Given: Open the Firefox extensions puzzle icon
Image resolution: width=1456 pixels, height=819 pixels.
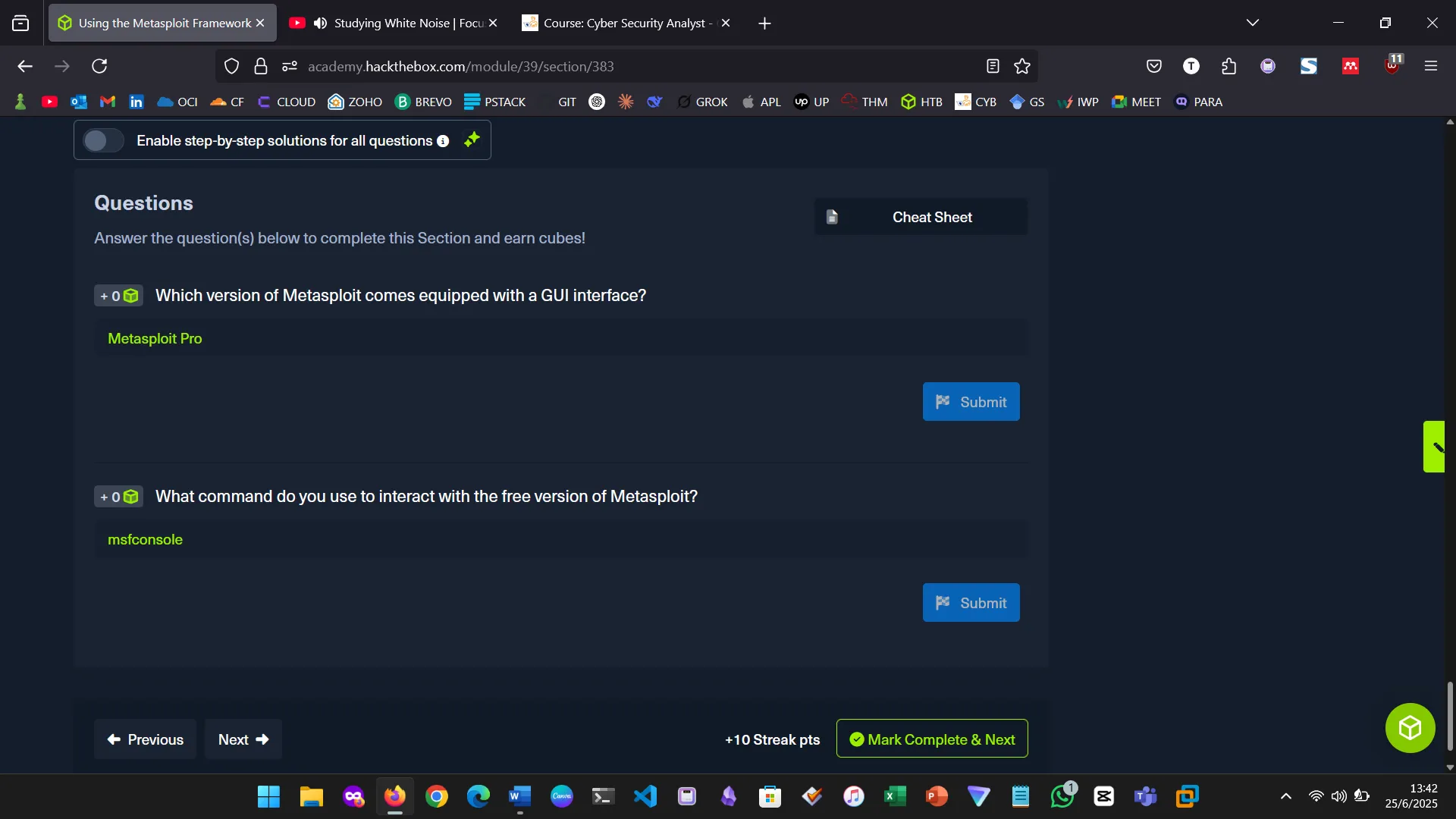Looking at the screenshot, I should point(1228,66).
